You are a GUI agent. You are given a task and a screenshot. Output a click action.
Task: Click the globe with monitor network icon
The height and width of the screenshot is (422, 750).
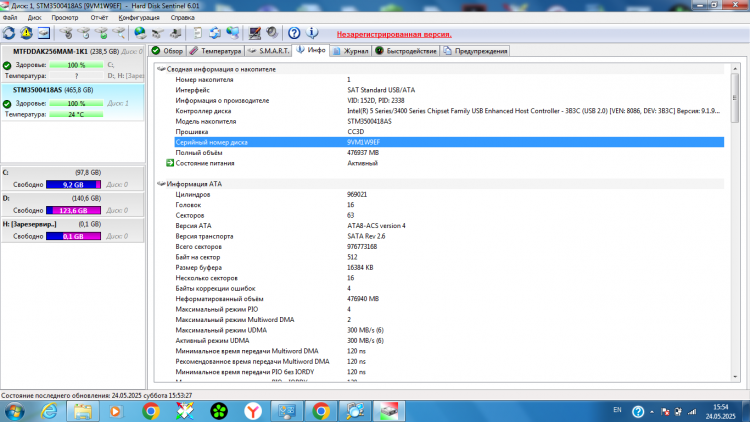[232, 33]
